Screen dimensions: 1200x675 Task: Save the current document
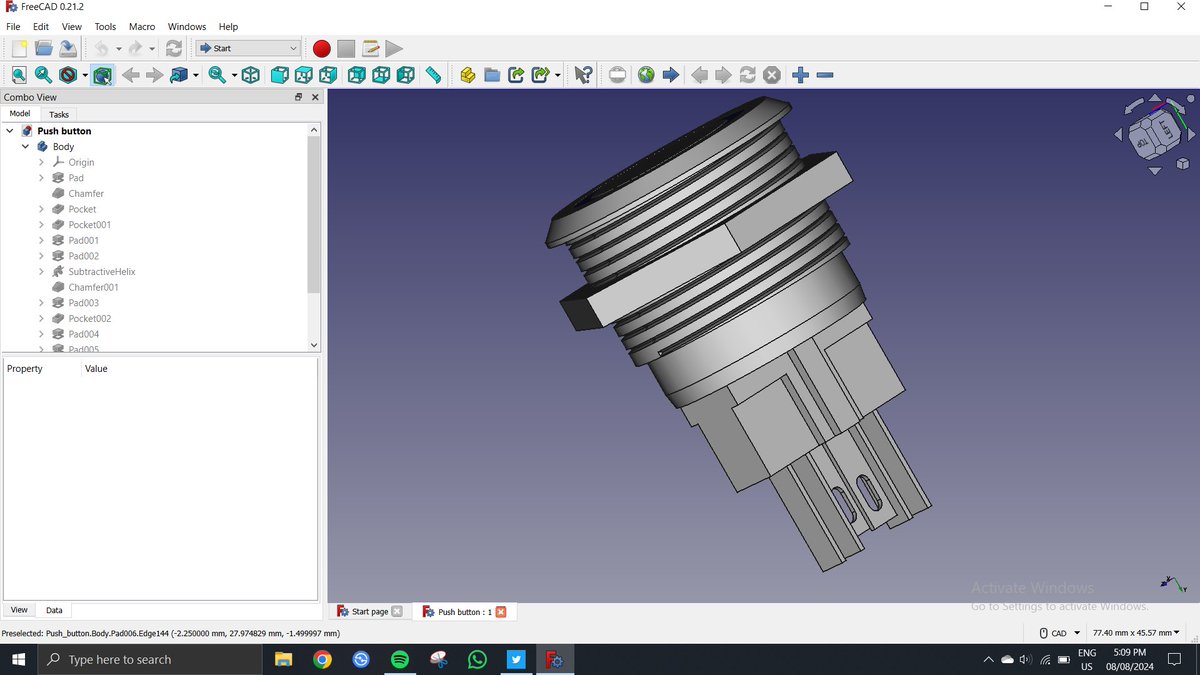[x=68, y=48]
